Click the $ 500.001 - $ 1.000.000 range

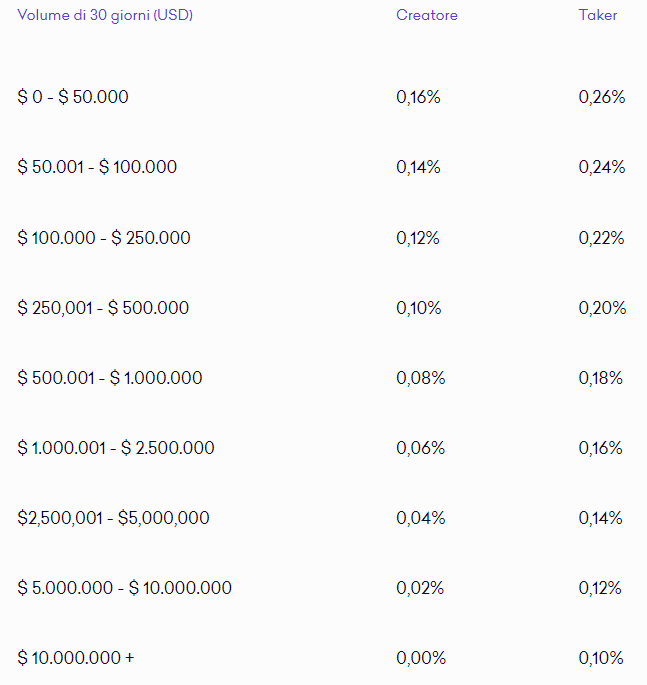coord(110,378)
